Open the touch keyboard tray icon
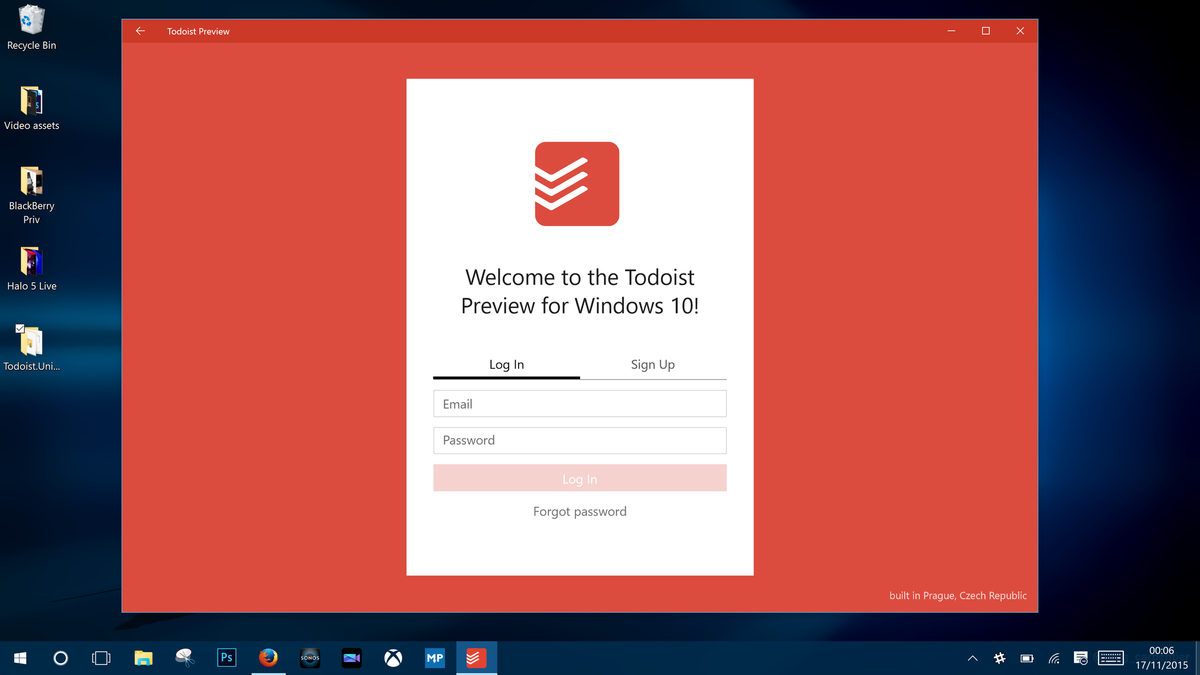The image size is (1200, 675). point(1111,658)
